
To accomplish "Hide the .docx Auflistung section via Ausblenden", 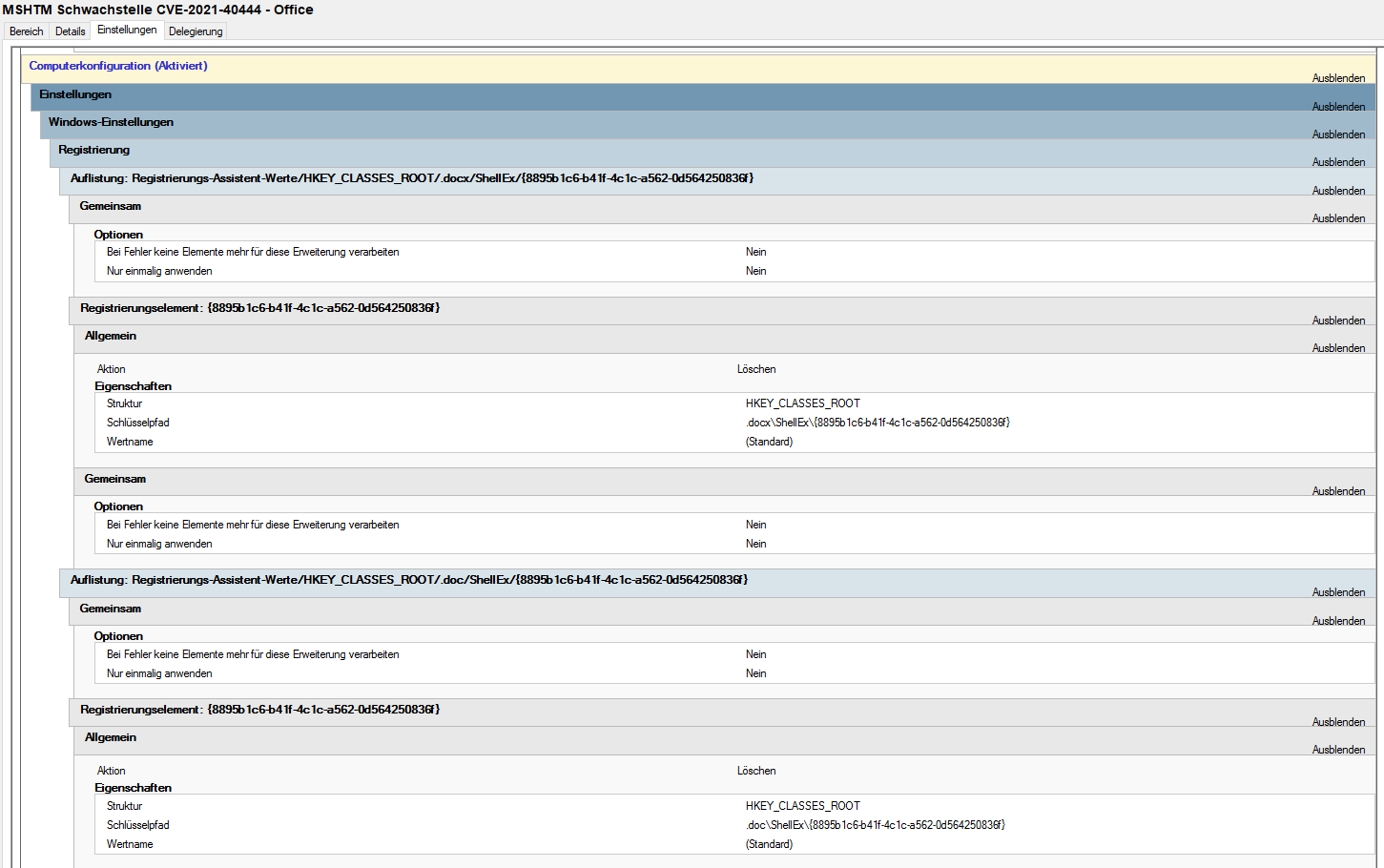I will 1338,191.
